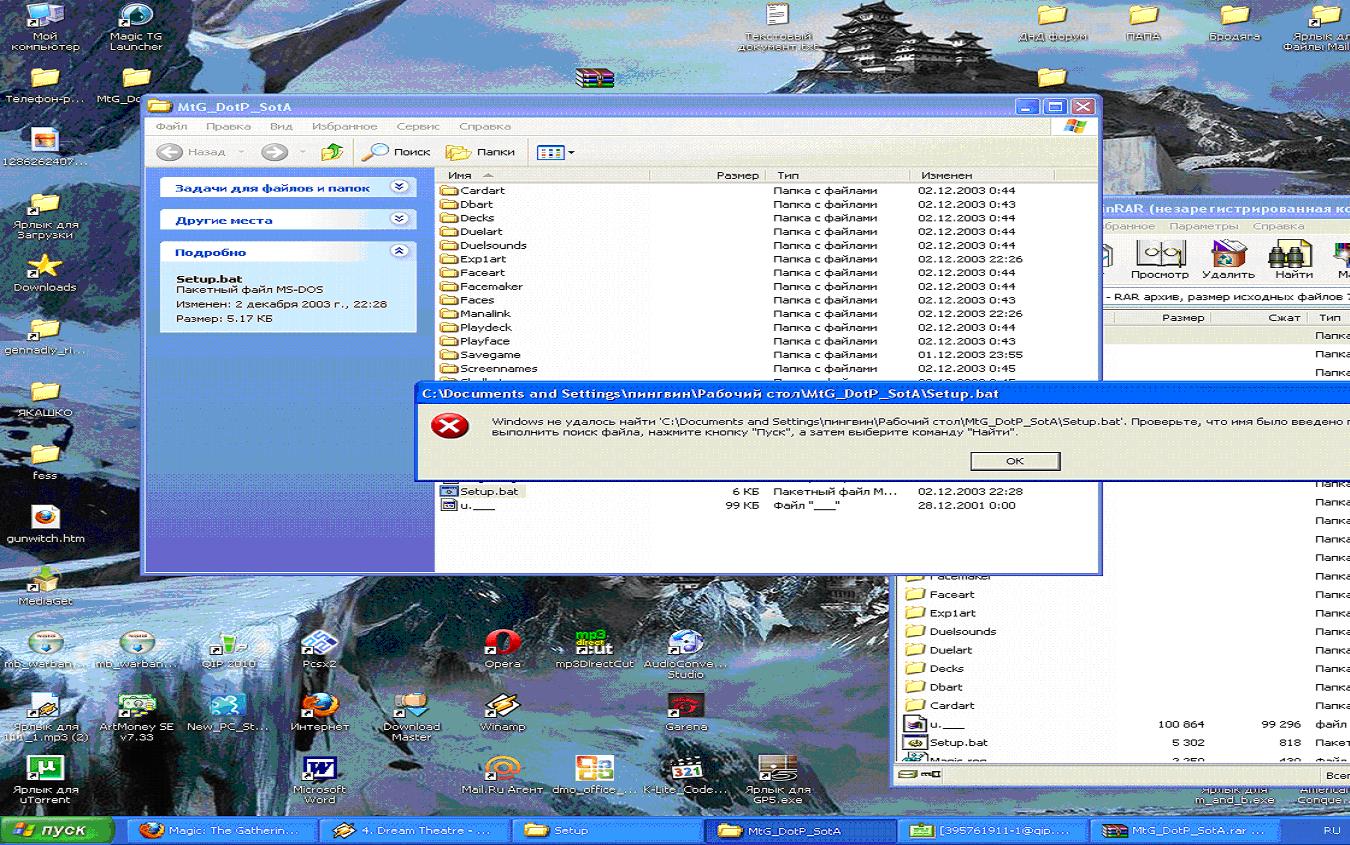Select the MediaGet desktop icon
Viewport: 1350px width, 845px height.
click(x=45, y=587)
